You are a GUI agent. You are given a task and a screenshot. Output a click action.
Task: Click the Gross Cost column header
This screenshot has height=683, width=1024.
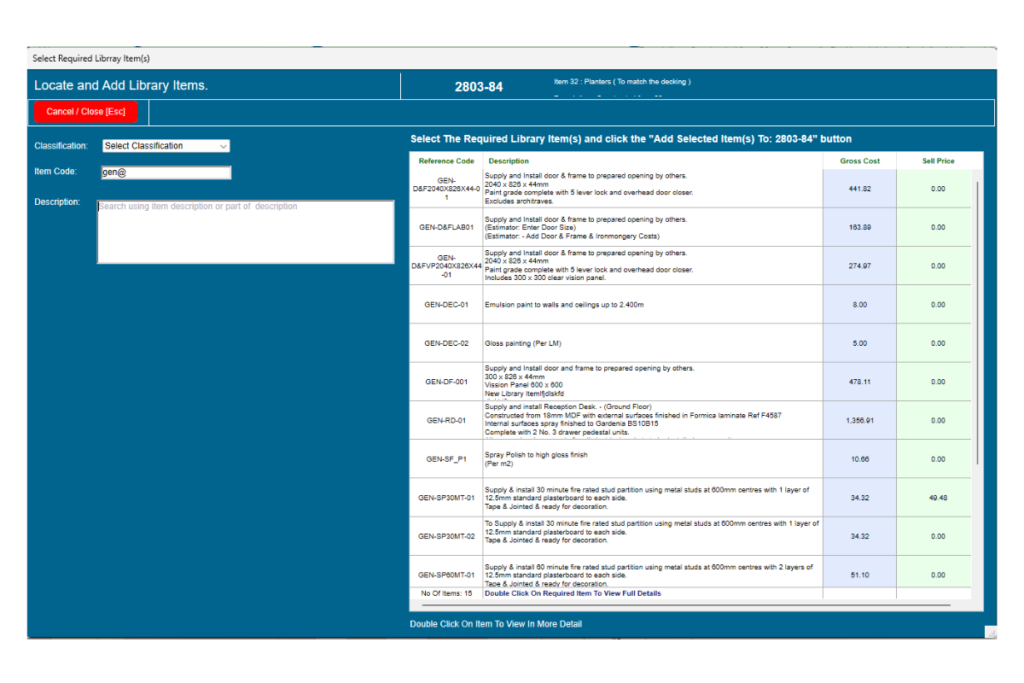coord(859,161)
